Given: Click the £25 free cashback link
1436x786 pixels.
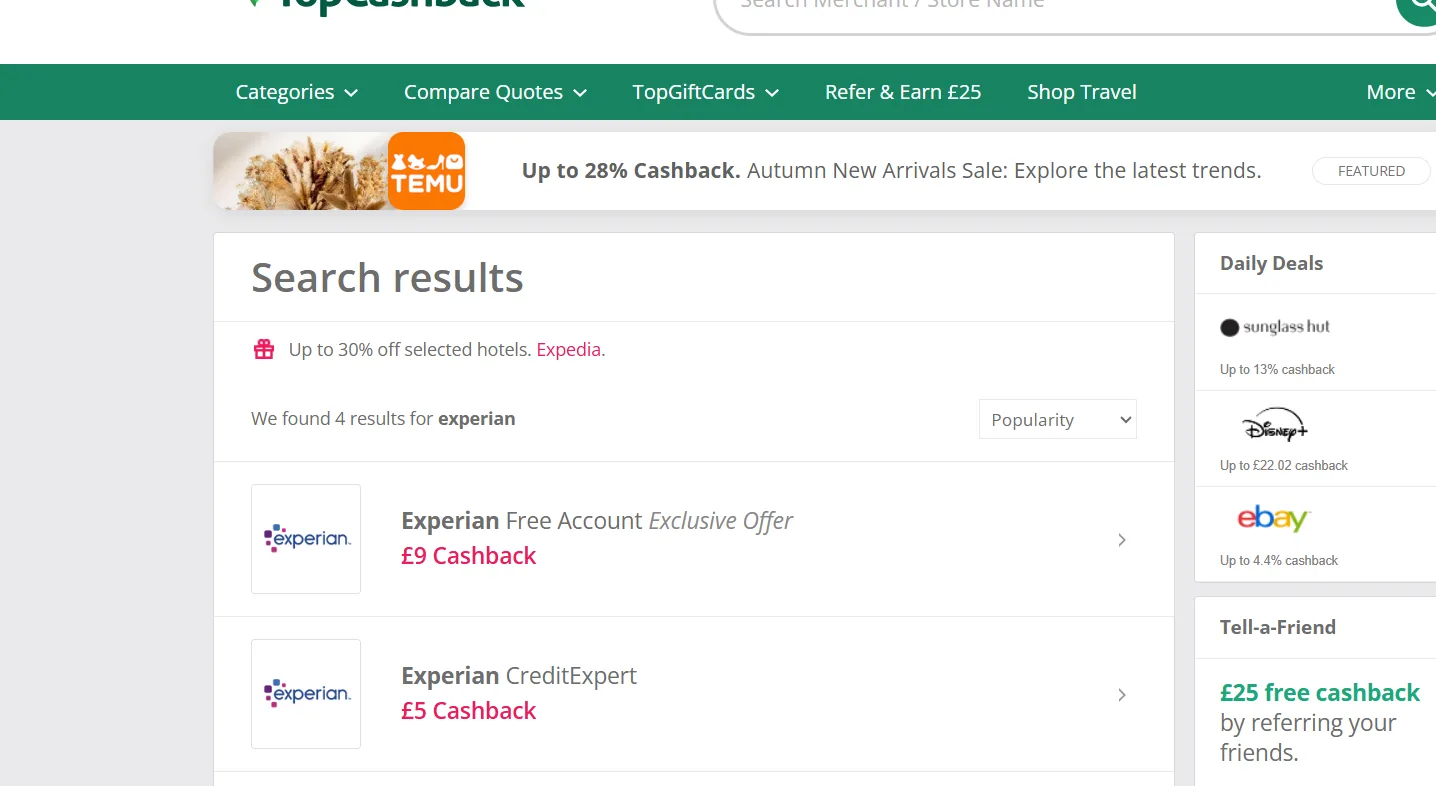Looking at the screenshot, I should point(1320,693).
